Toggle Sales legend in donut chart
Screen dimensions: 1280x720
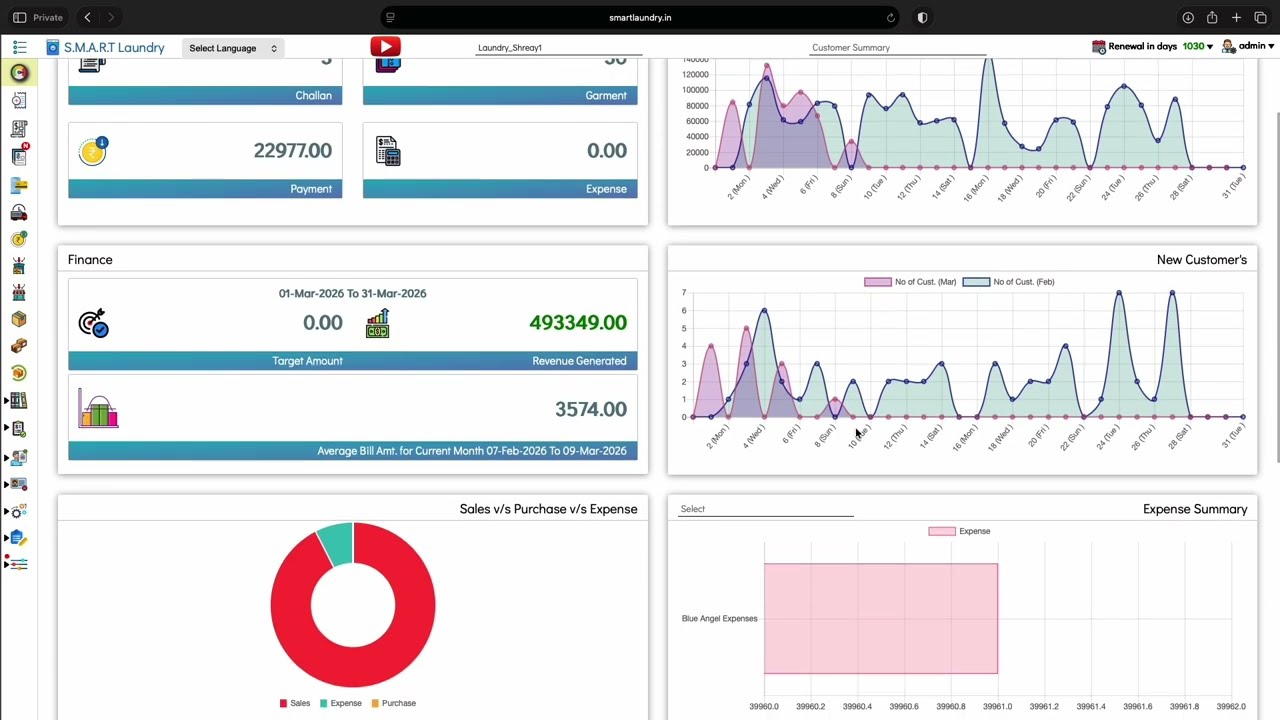(295, 703)
